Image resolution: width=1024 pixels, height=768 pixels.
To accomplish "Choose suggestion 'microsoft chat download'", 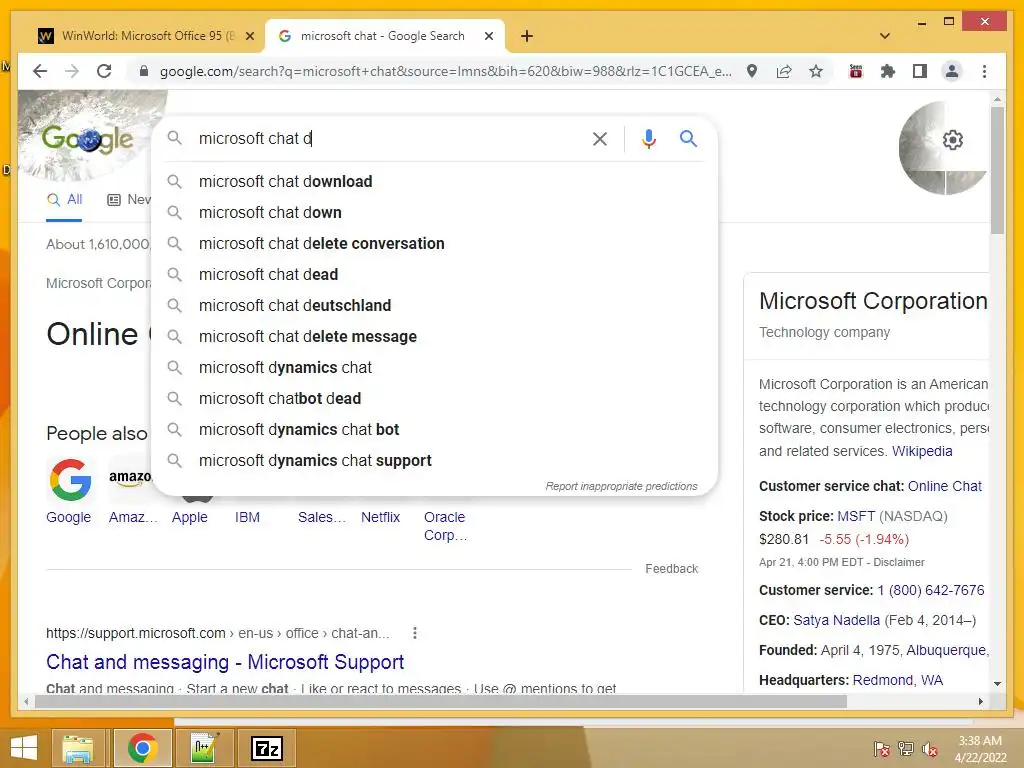I will pos(434,182).
